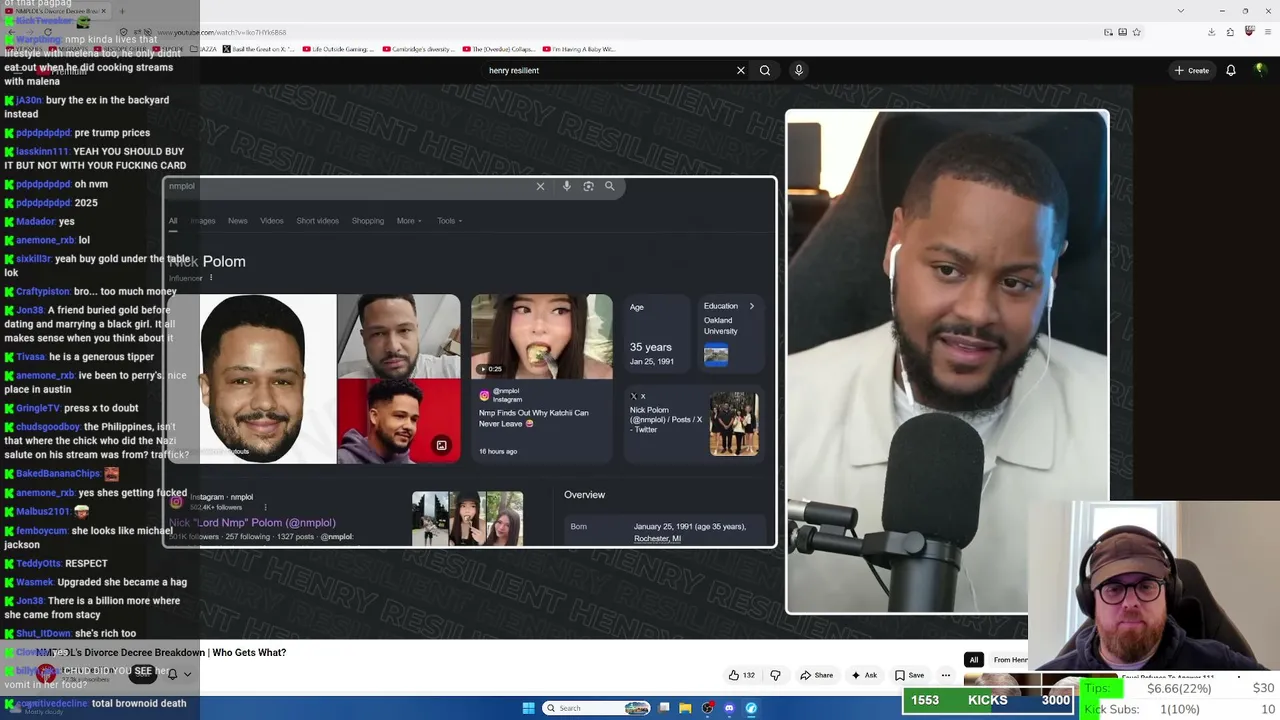Open more actions menu below video

click(946, 675)
